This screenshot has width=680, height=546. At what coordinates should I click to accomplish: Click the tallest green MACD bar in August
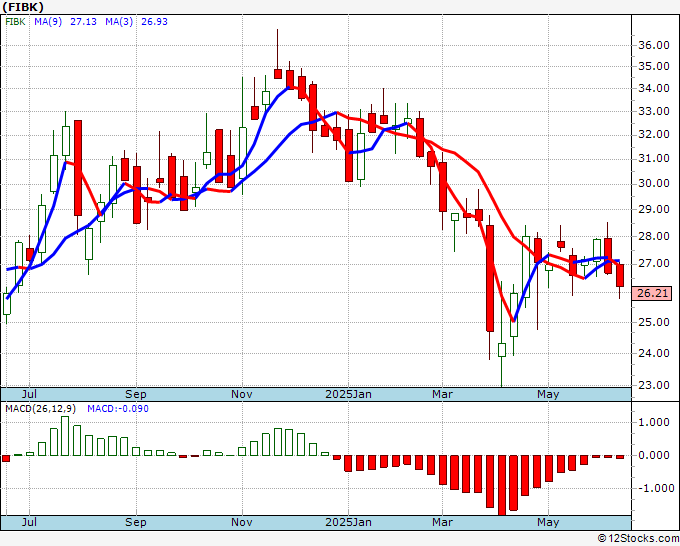pos(65,436)
